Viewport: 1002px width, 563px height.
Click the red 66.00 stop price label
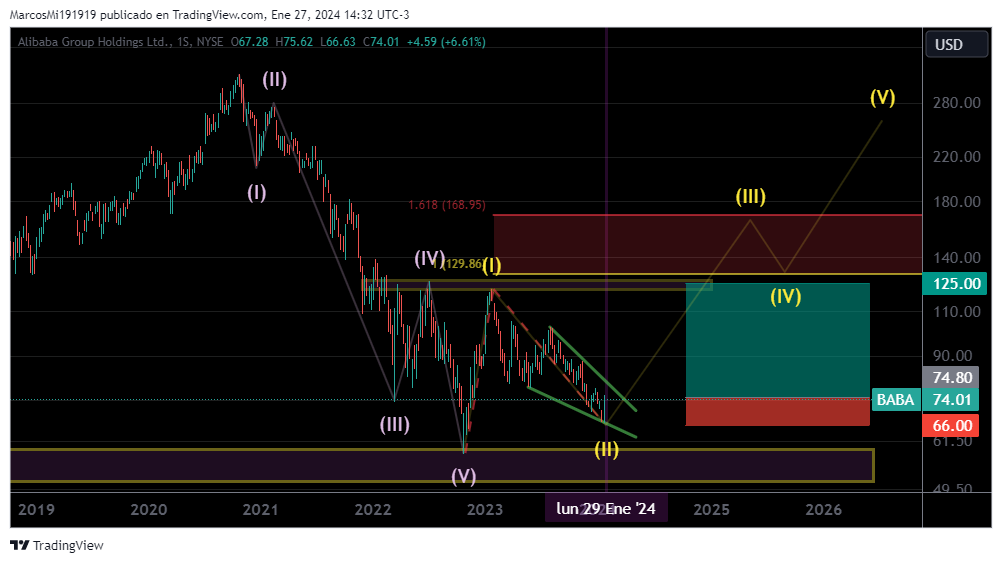(x=952, y=426)
